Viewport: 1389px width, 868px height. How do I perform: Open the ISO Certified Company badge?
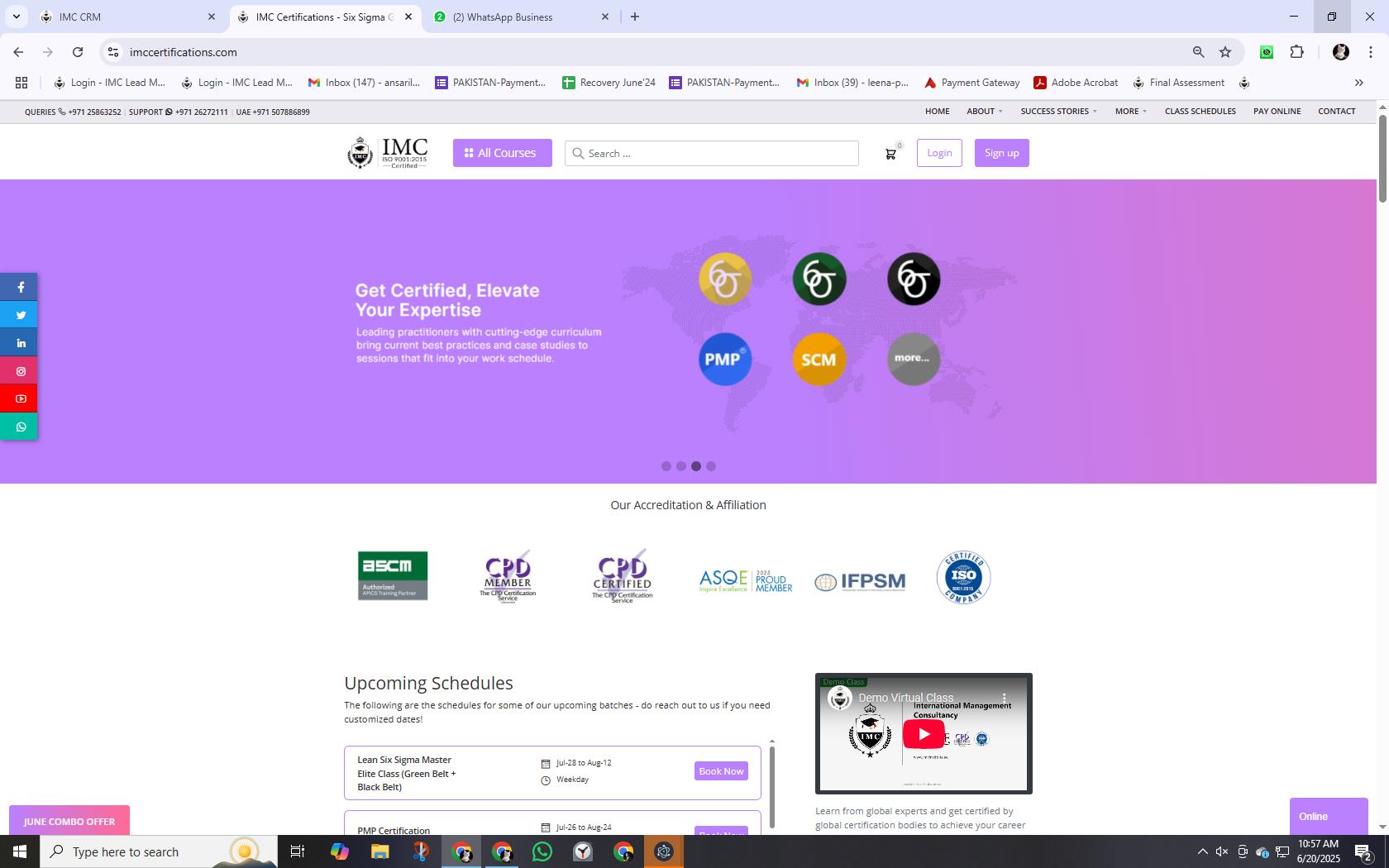(963, 577)
